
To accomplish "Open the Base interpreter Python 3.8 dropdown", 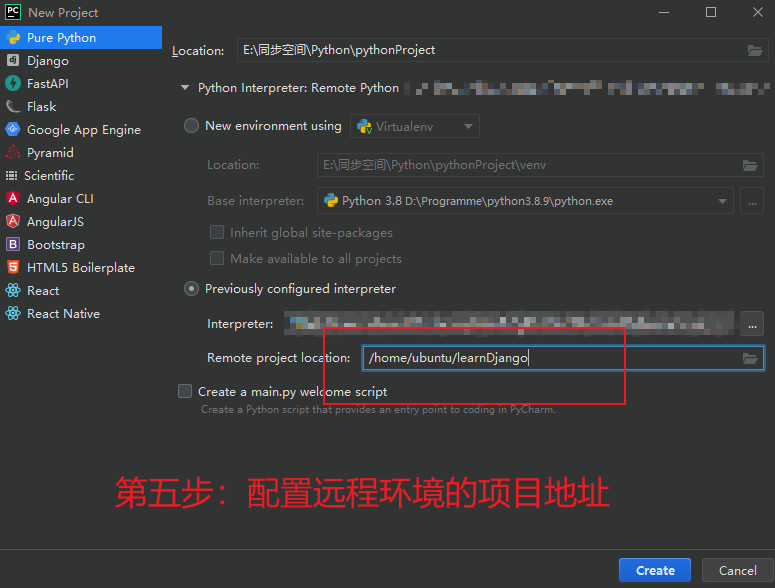I will (x=525, y=201).
